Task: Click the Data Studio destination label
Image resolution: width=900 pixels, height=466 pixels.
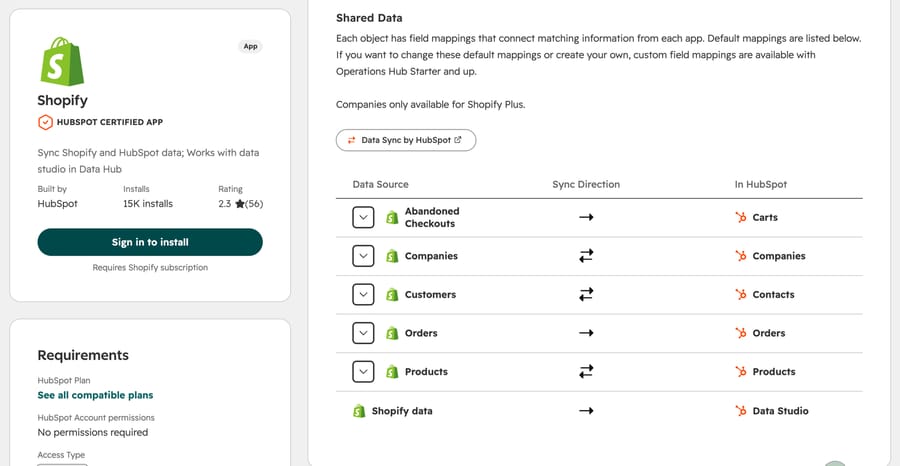Action: click(781, 411)
